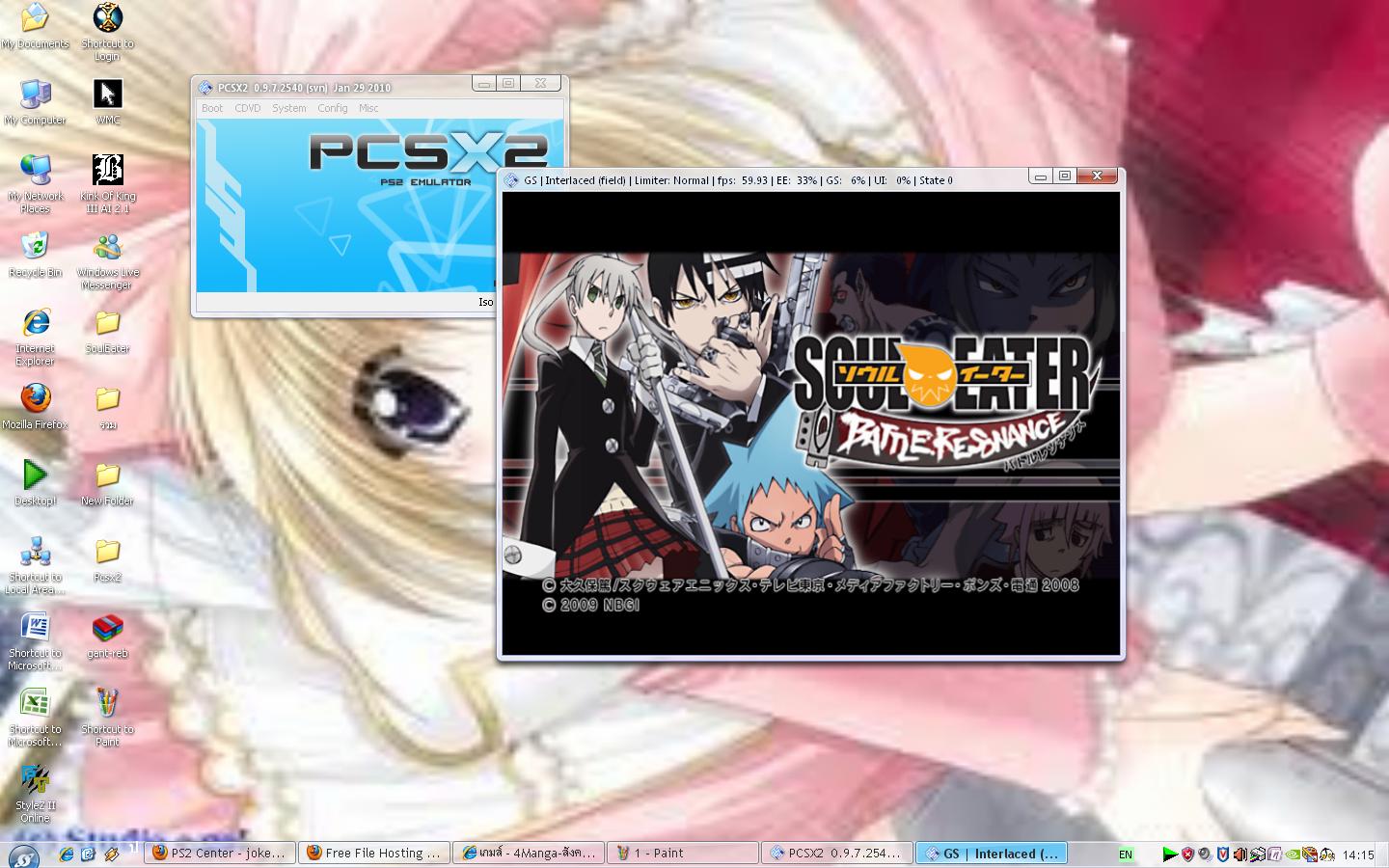Select the gant-reb archive icon
This screenshot has width=1389, height=868.
pyautogui.click(x=107, y=636)
